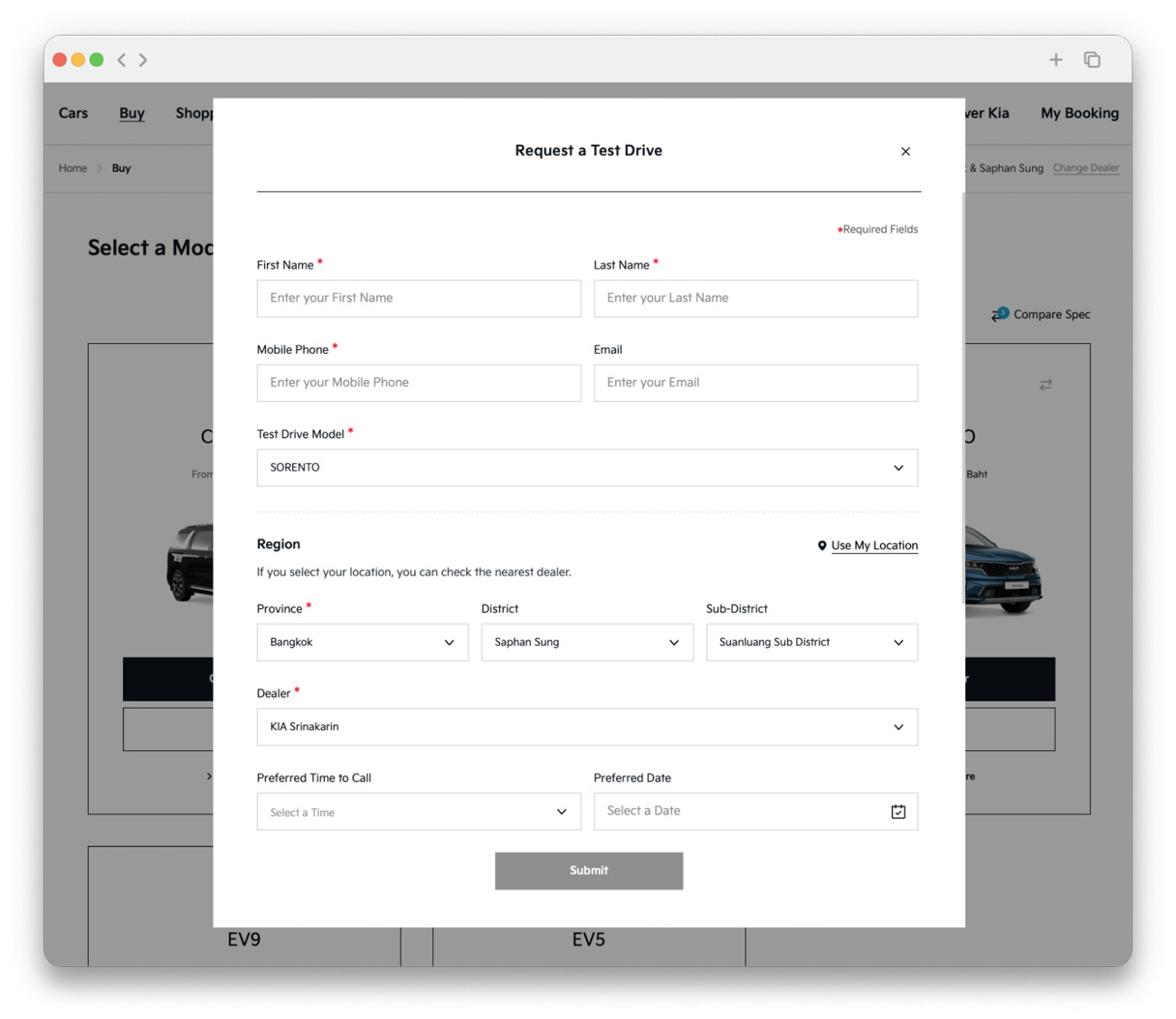This screenshot has width=1176, height=1019.
Task: Open the Preferred Time to Call selector
Action: pos(419,812)
